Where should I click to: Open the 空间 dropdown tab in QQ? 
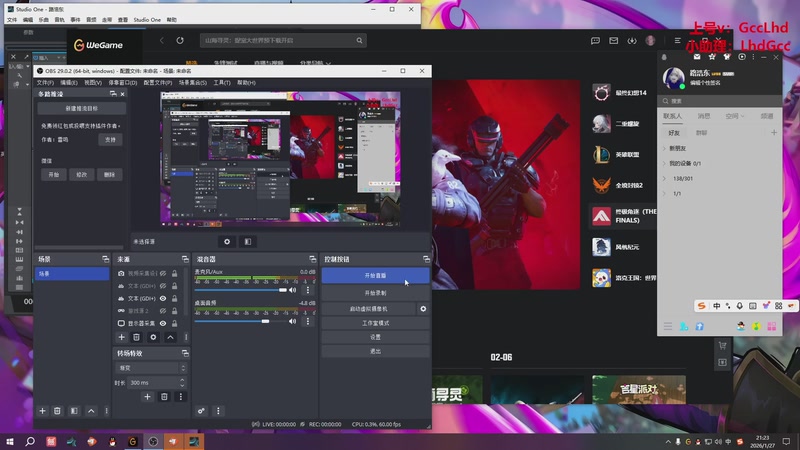(735, 116)
